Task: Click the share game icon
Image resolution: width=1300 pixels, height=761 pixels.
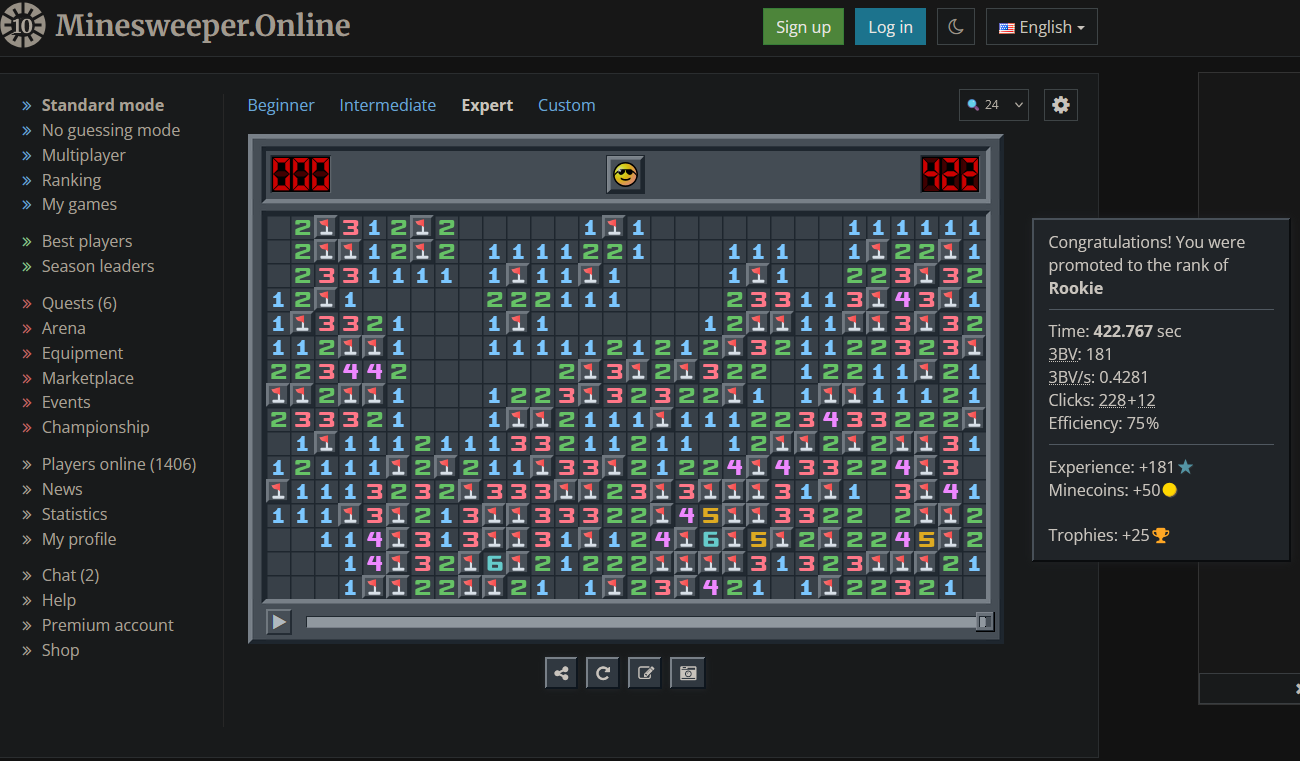Action: [561, 673]
